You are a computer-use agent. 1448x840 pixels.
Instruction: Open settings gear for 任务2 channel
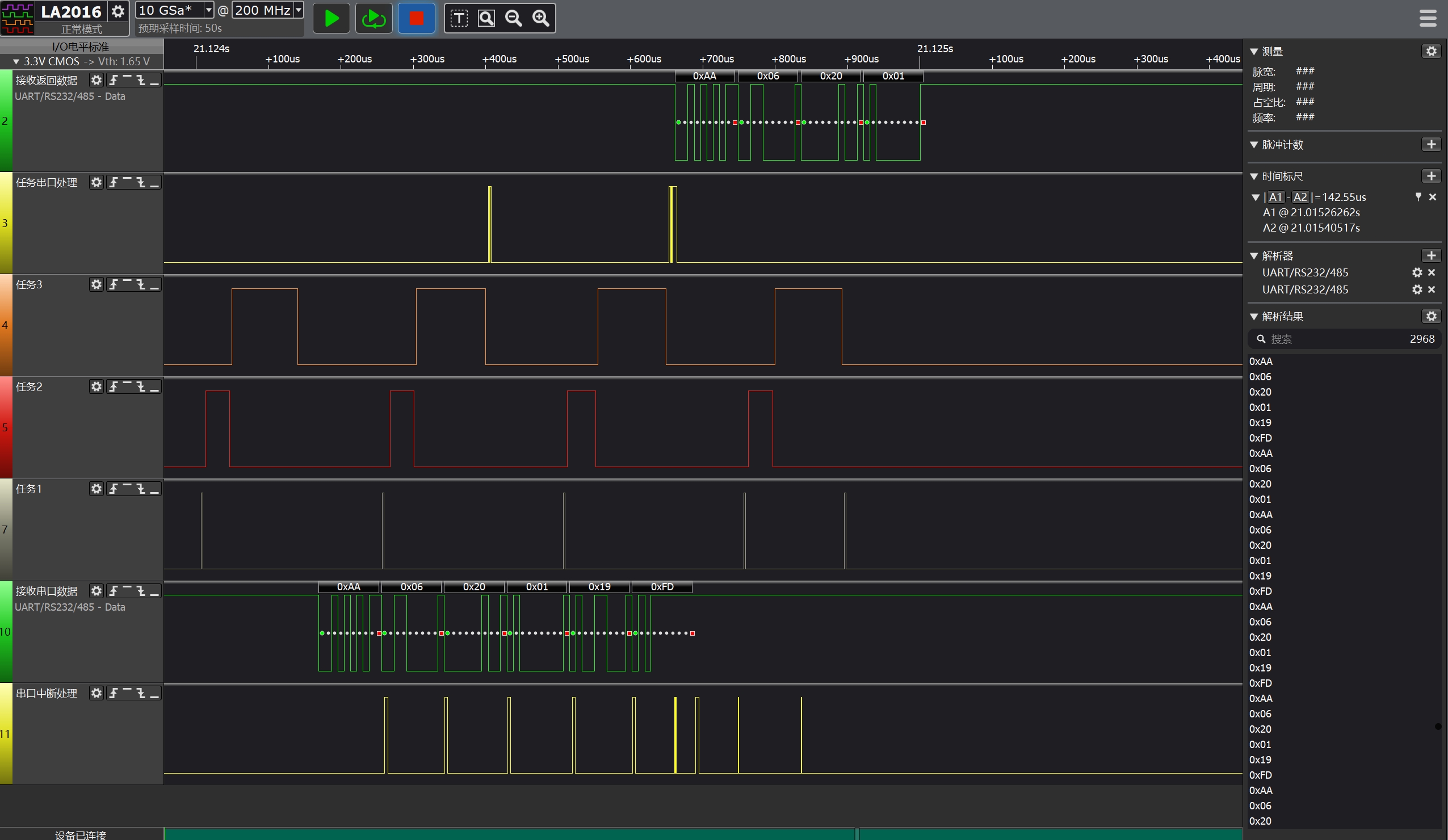coord(96,387)
